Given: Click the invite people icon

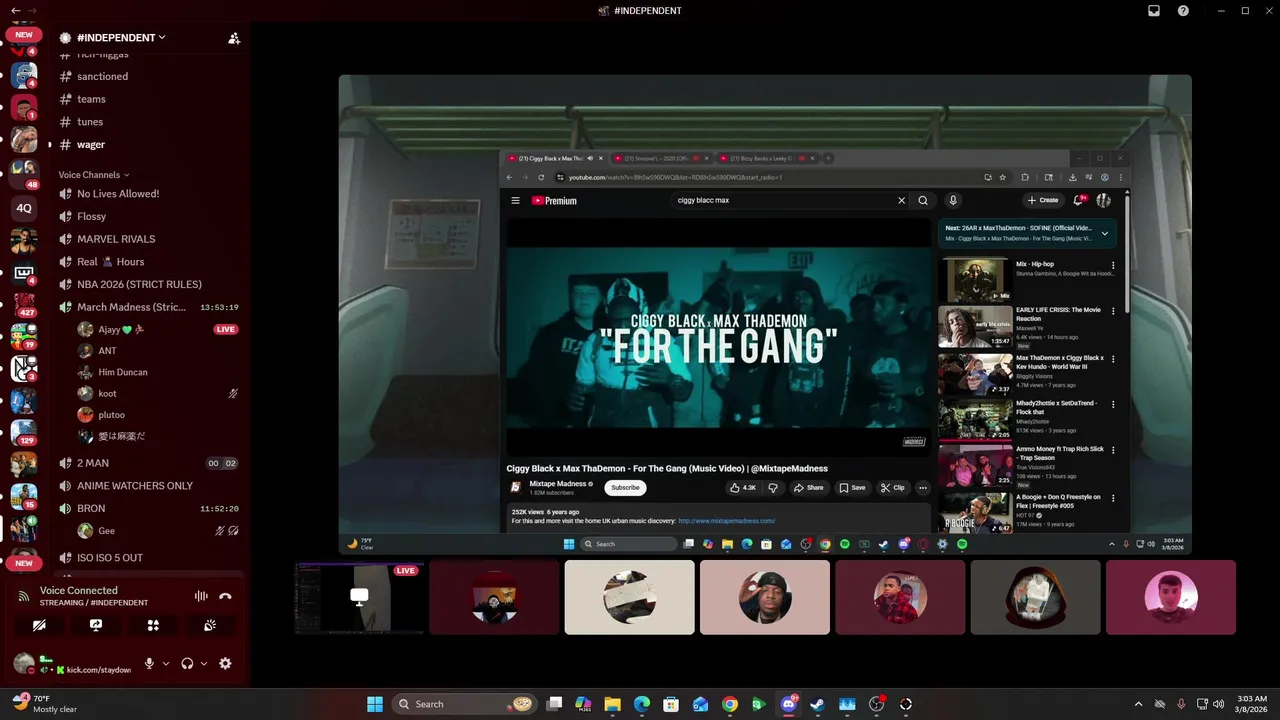Looking at the screenshot, I should pyautogui.click(x=234, y=38).
